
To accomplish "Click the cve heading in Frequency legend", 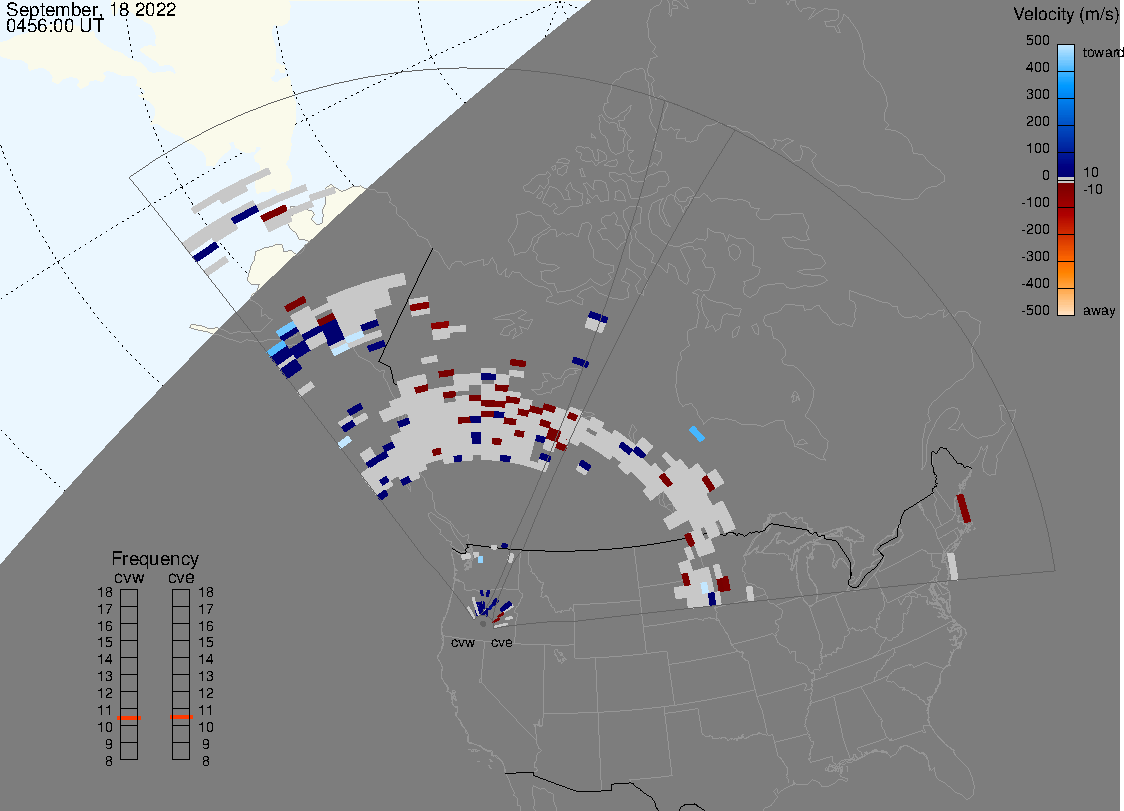I will point(181,577).
